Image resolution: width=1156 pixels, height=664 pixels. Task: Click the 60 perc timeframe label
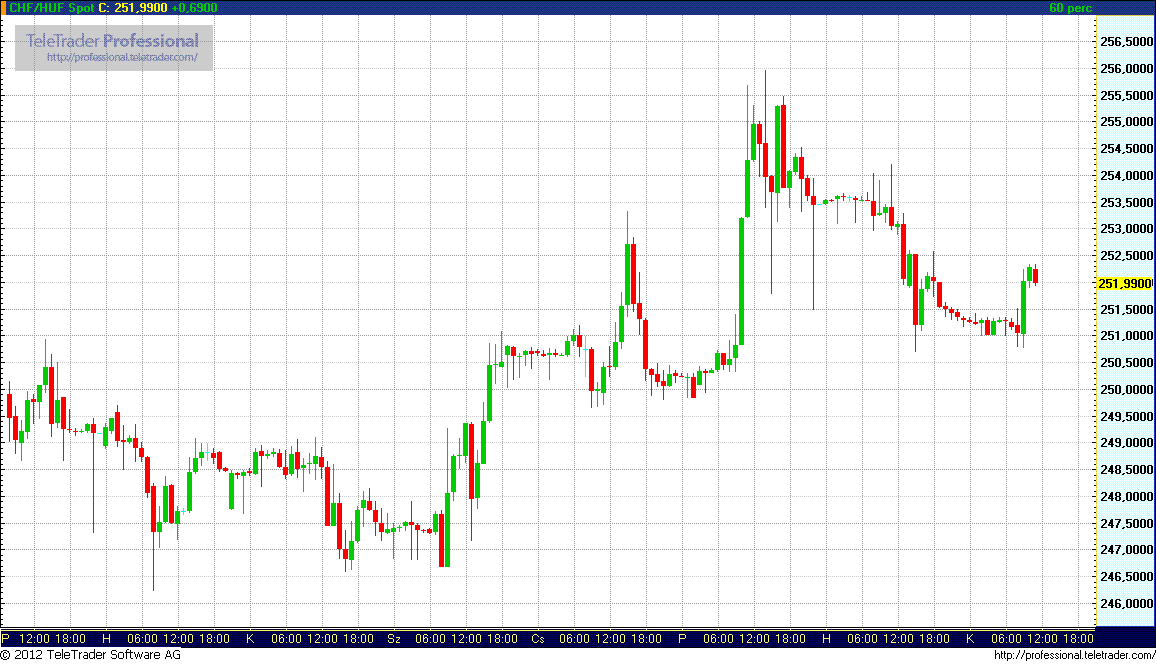[1070, 7]
